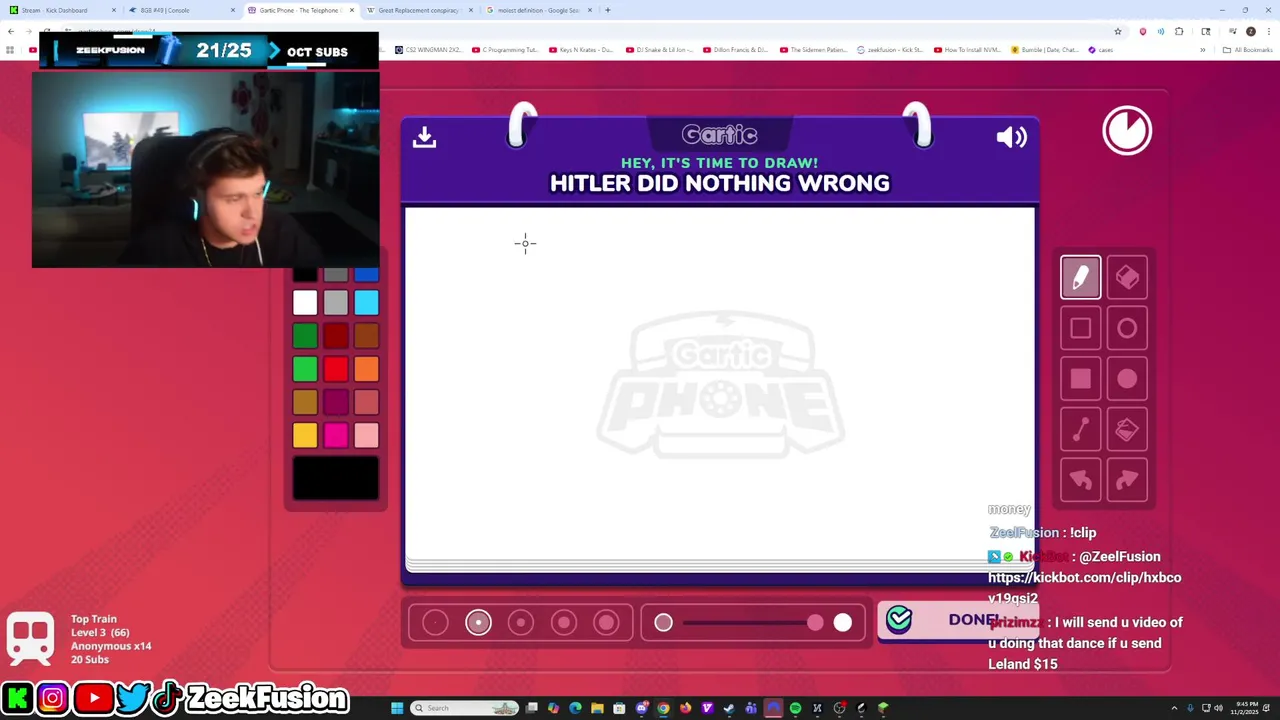Download the drawing with the save icon
Screen dimensions: 1280x720
[x=424, y=137]
